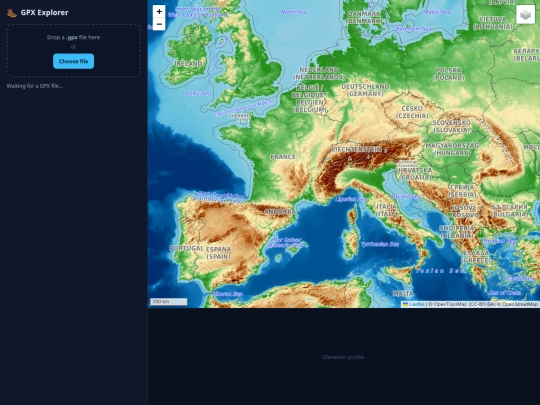Click the NEDERLAND (NETHERLANDS) map label
The image size is (540, 405).
(319, 73)
